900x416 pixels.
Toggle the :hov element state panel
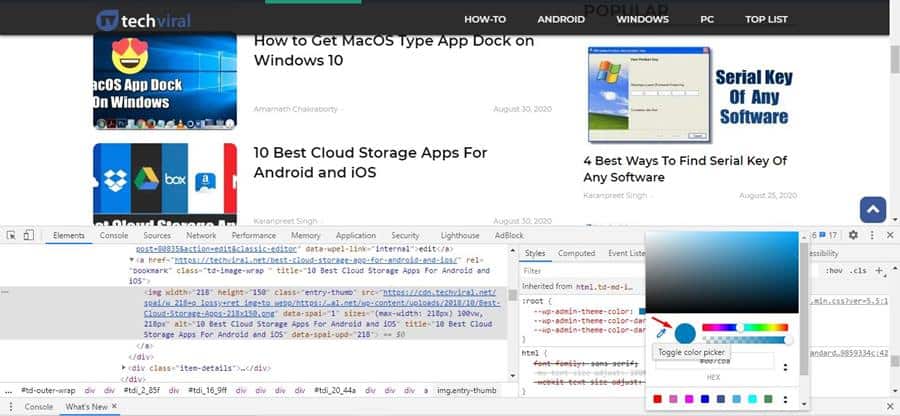click(833, 270)
